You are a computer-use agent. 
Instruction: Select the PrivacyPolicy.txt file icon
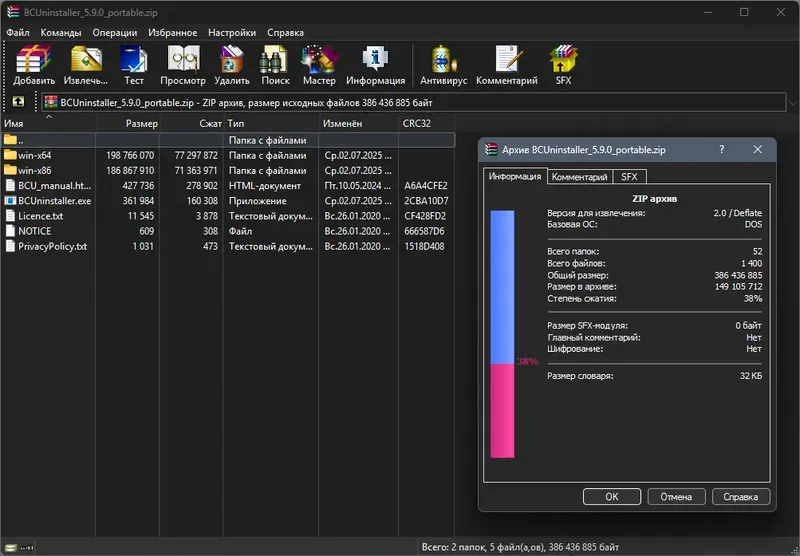10,246
